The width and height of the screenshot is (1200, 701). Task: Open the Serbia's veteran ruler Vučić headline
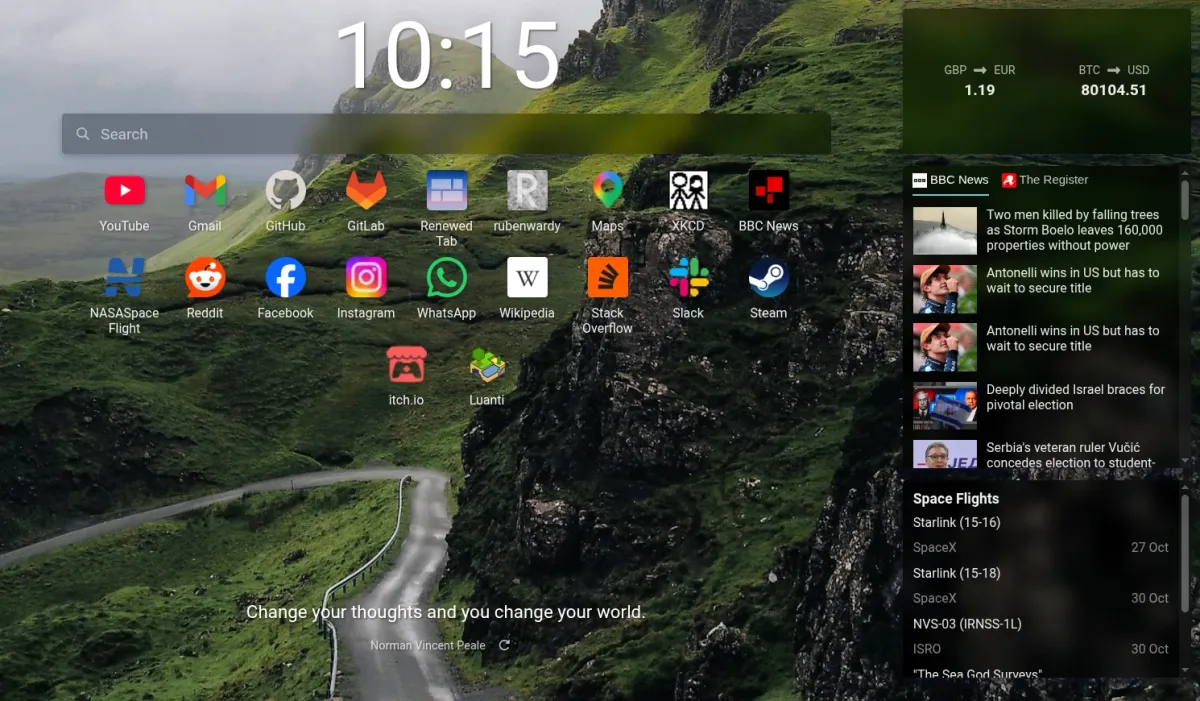tap(1071, 455)
